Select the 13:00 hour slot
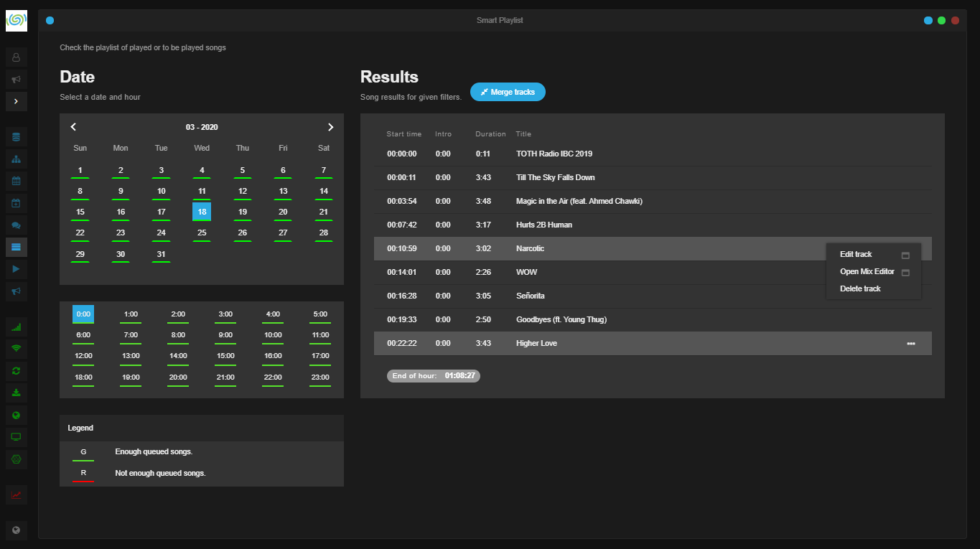 click(131, 356)
